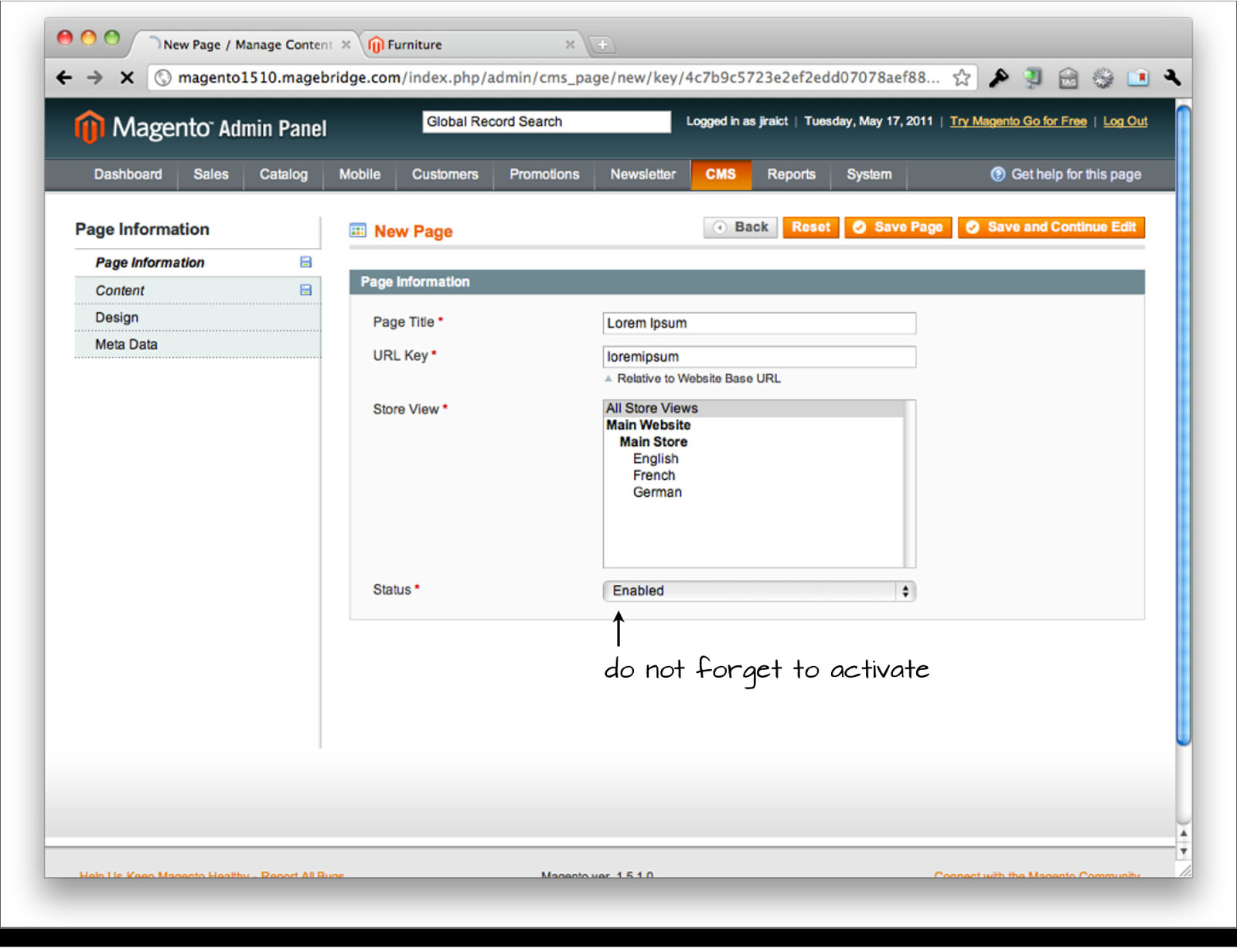
Task: Select the Design side tab
Action: [x=197, y=318]
